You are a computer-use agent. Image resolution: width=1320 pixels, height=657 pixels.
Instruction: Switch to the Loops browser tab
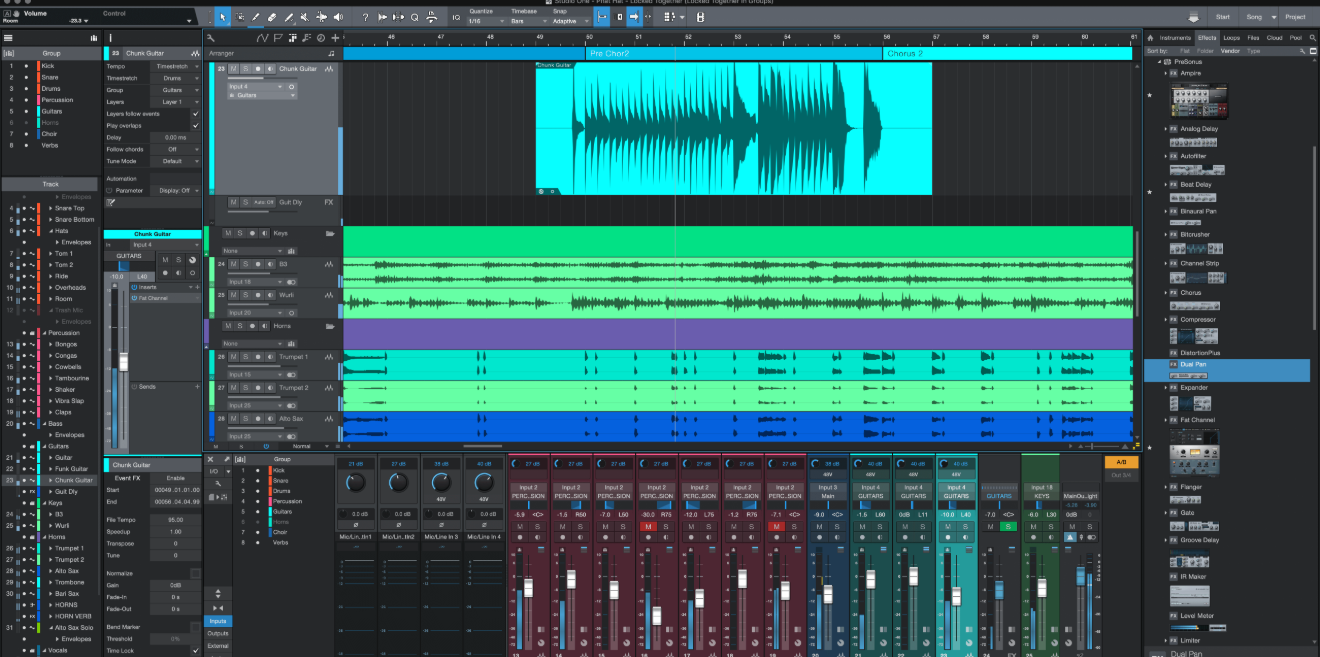coord(1231,38)
